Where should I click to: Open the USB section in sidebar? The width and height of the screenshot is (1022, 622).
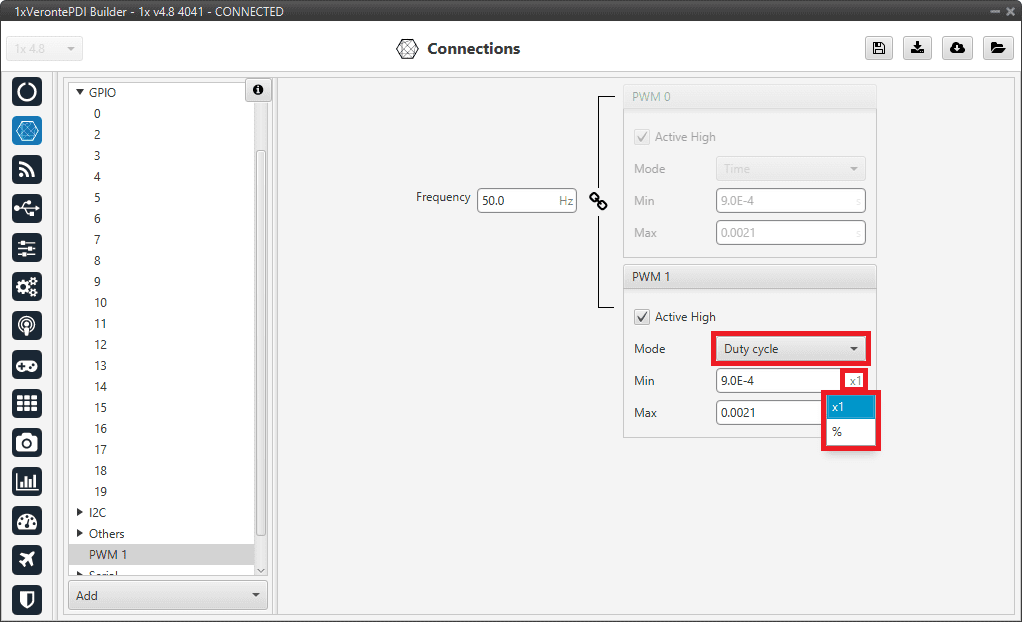click(x=27, y=209)
